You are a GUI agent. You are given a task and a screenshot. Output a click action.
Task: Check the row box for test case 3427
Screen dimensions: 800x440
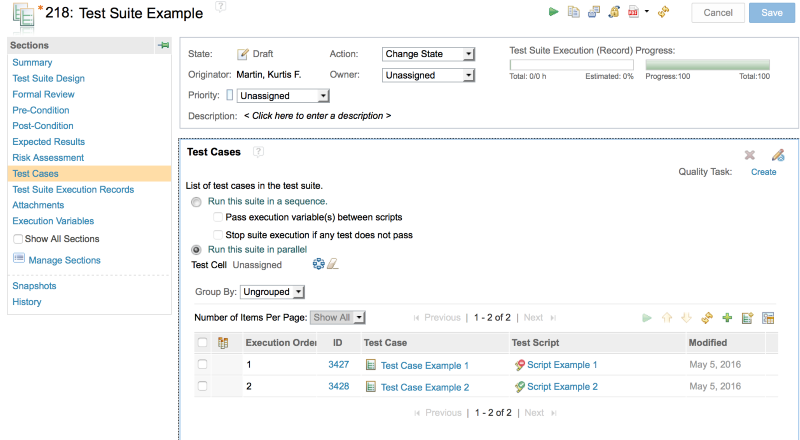tap(203, 364)
